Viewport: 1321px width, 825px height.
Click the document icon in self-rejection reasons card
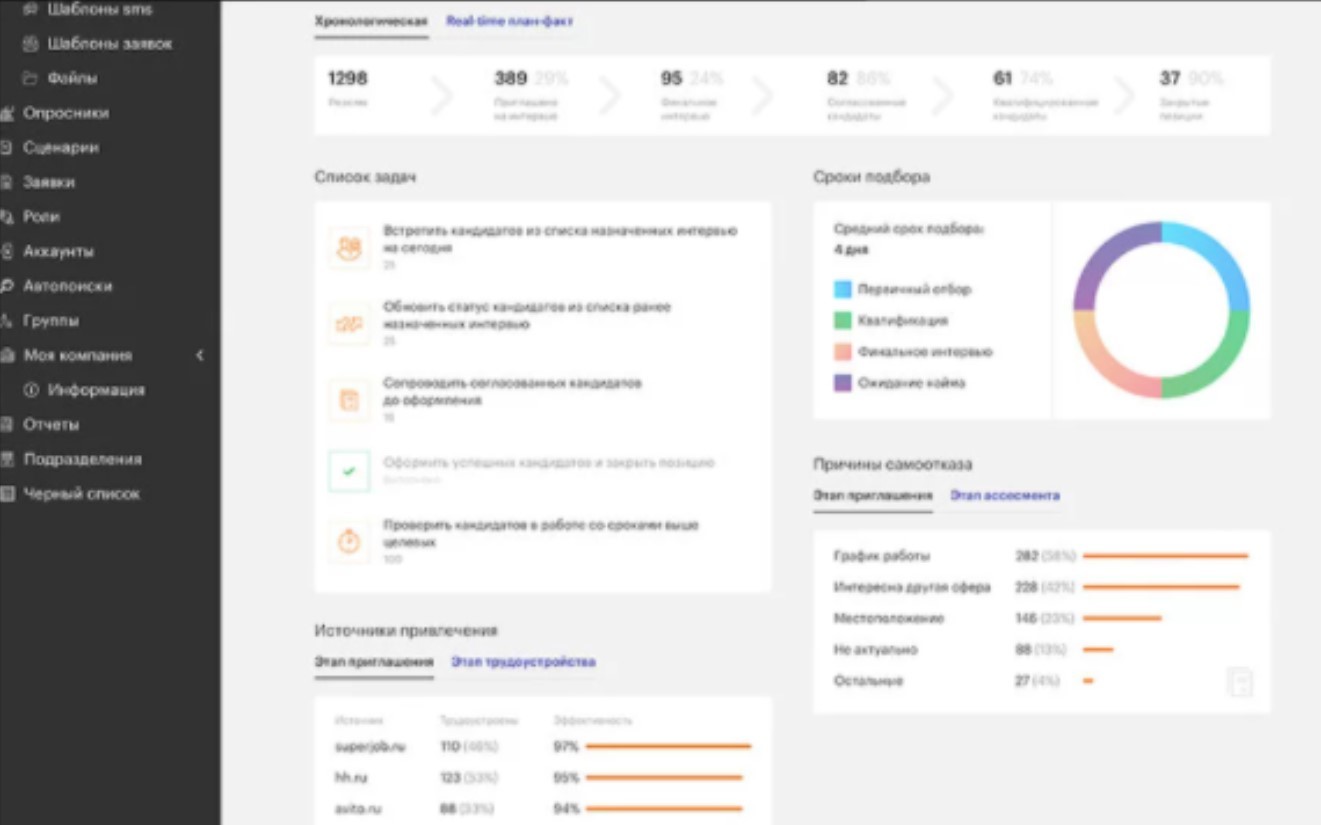(1240, 683)
